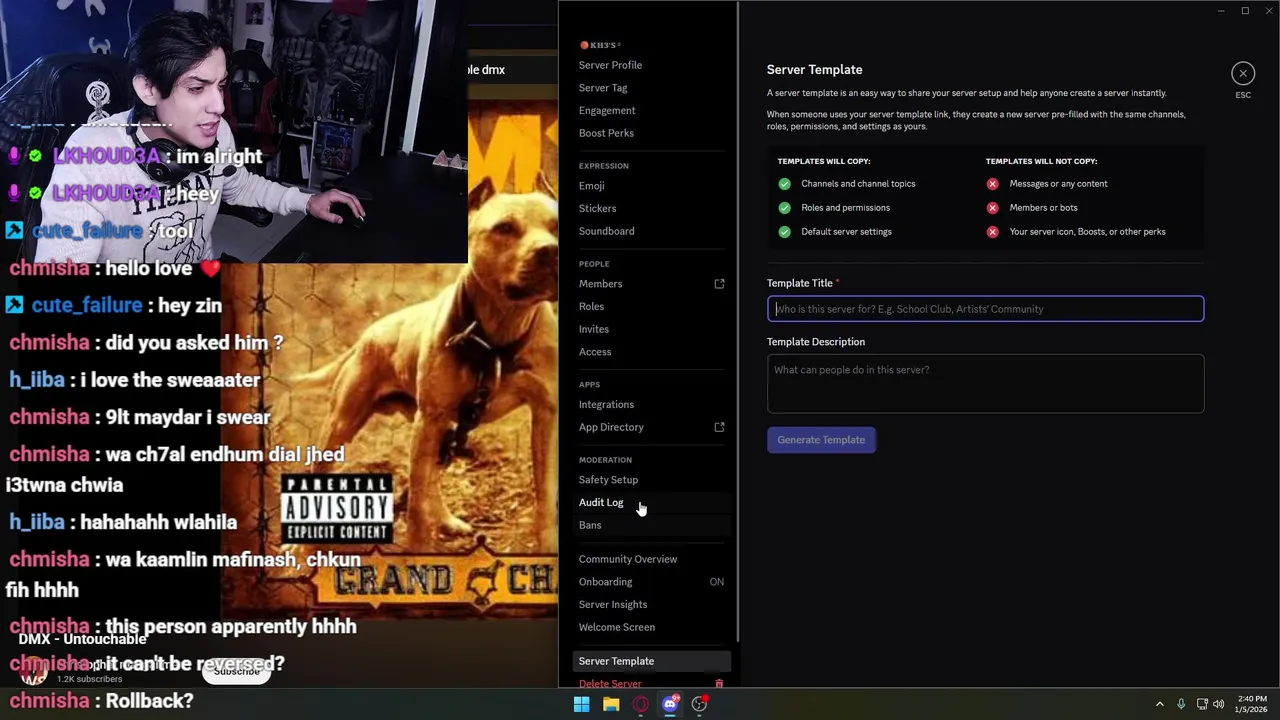Click the 1.2K subscribers text
This screenshot has height=720, width=1280.
89,679
